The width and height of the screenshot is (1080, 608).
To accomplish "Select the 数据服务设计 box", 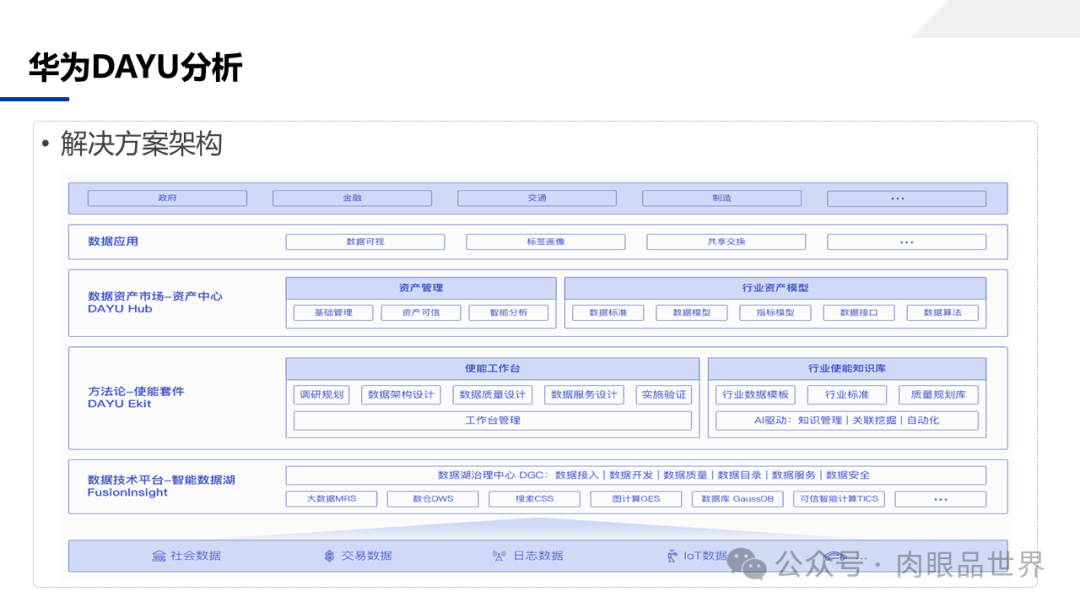I will pos(584,395).
